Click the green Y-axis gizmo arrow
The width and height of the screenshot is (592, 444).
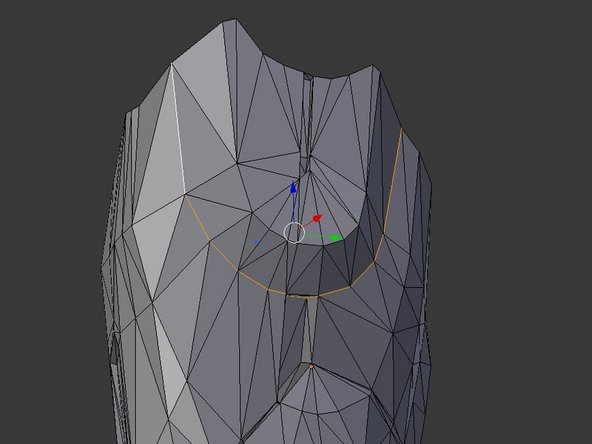pyautogui.click(x=335, y=237)
